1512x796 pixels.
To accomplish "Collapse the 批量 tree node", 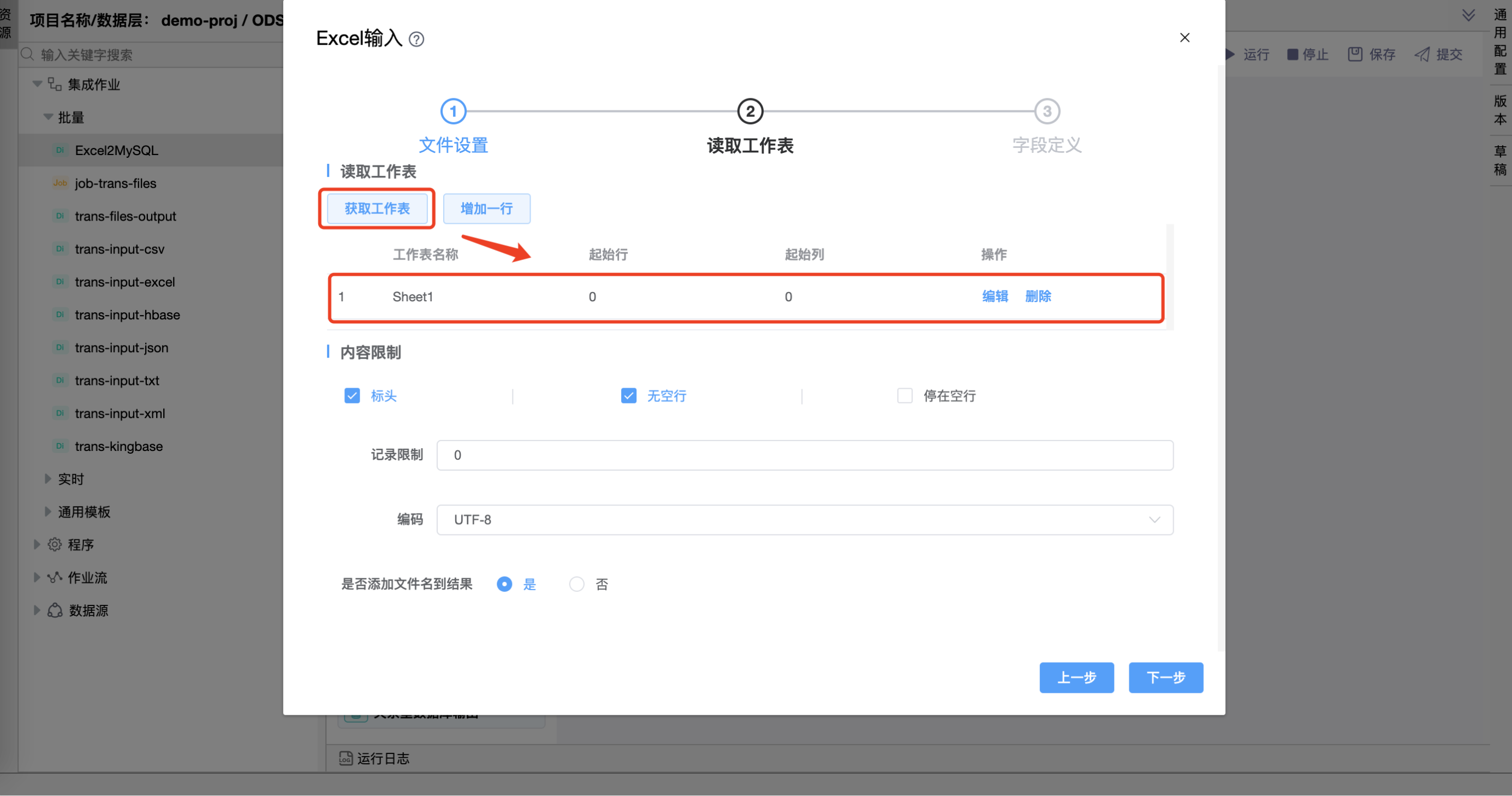I will (x=48, y=117).
